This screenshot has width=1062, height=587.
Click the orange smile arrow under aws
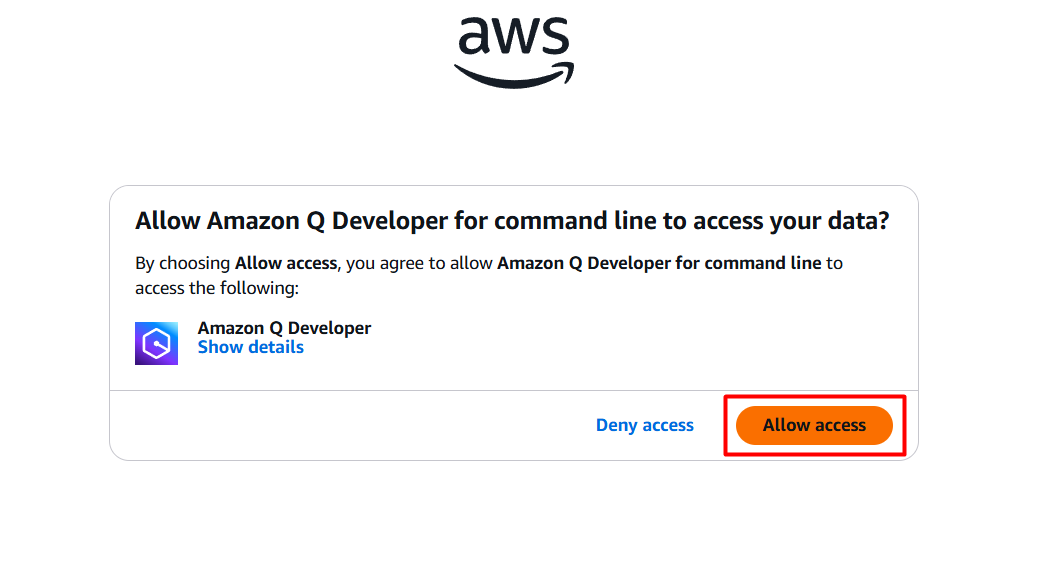(514, 77)
